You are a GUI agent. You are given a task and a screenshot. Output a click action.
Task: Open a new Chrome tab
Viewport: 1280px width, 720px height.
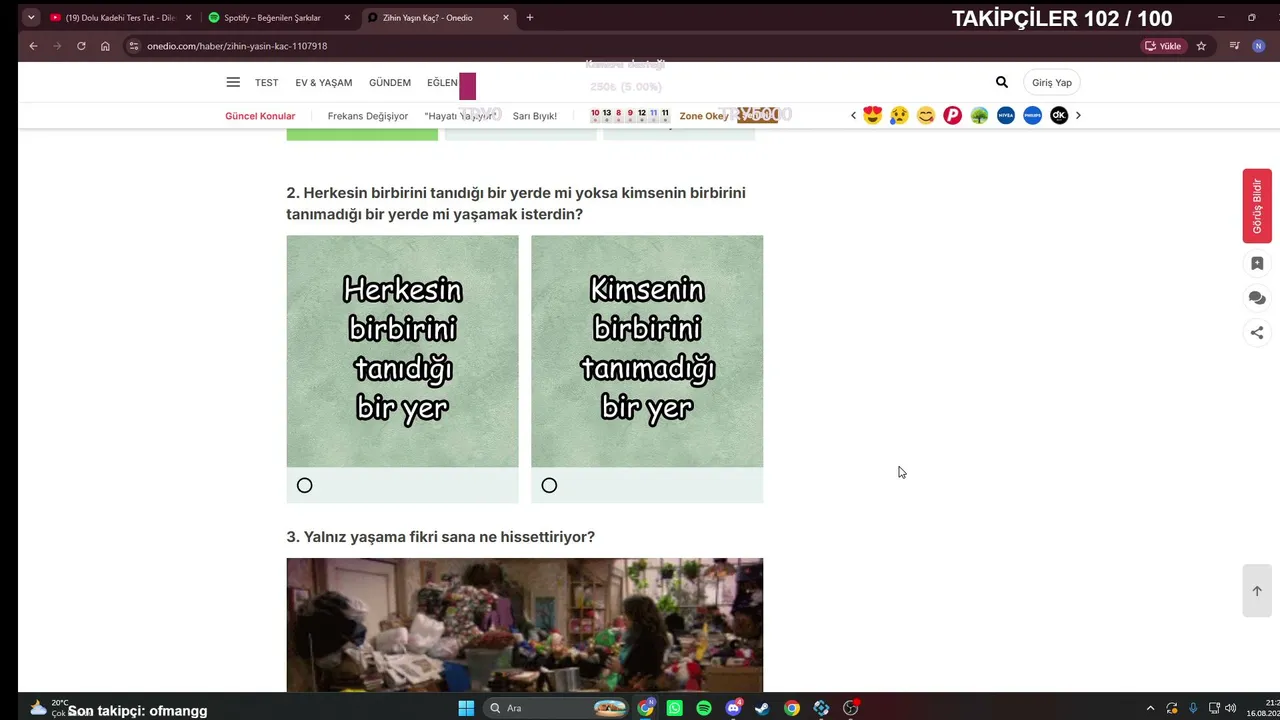coord(530,17)
